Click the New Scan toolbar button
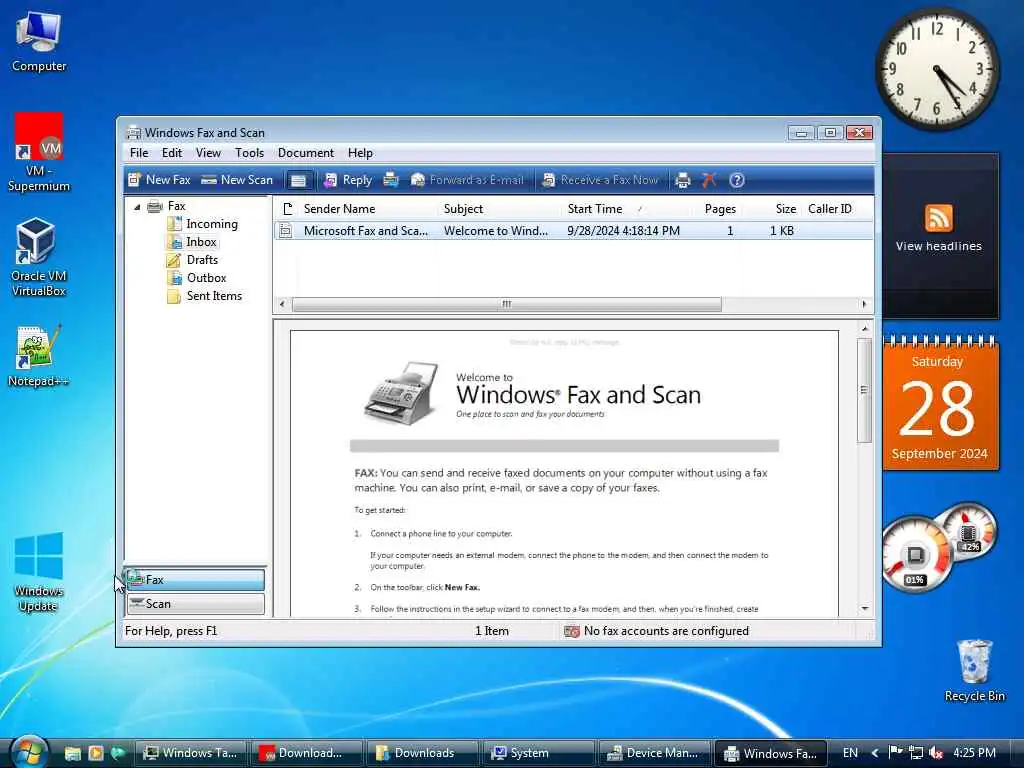This screenshot has width=1024, height=768. [236, 180]
